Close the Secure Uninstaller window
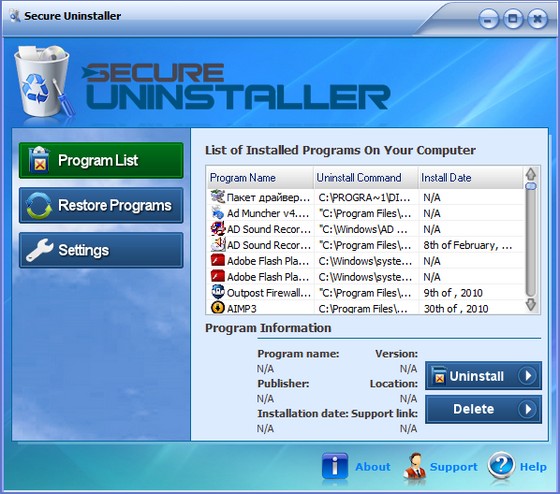 [x=538, y=19]
